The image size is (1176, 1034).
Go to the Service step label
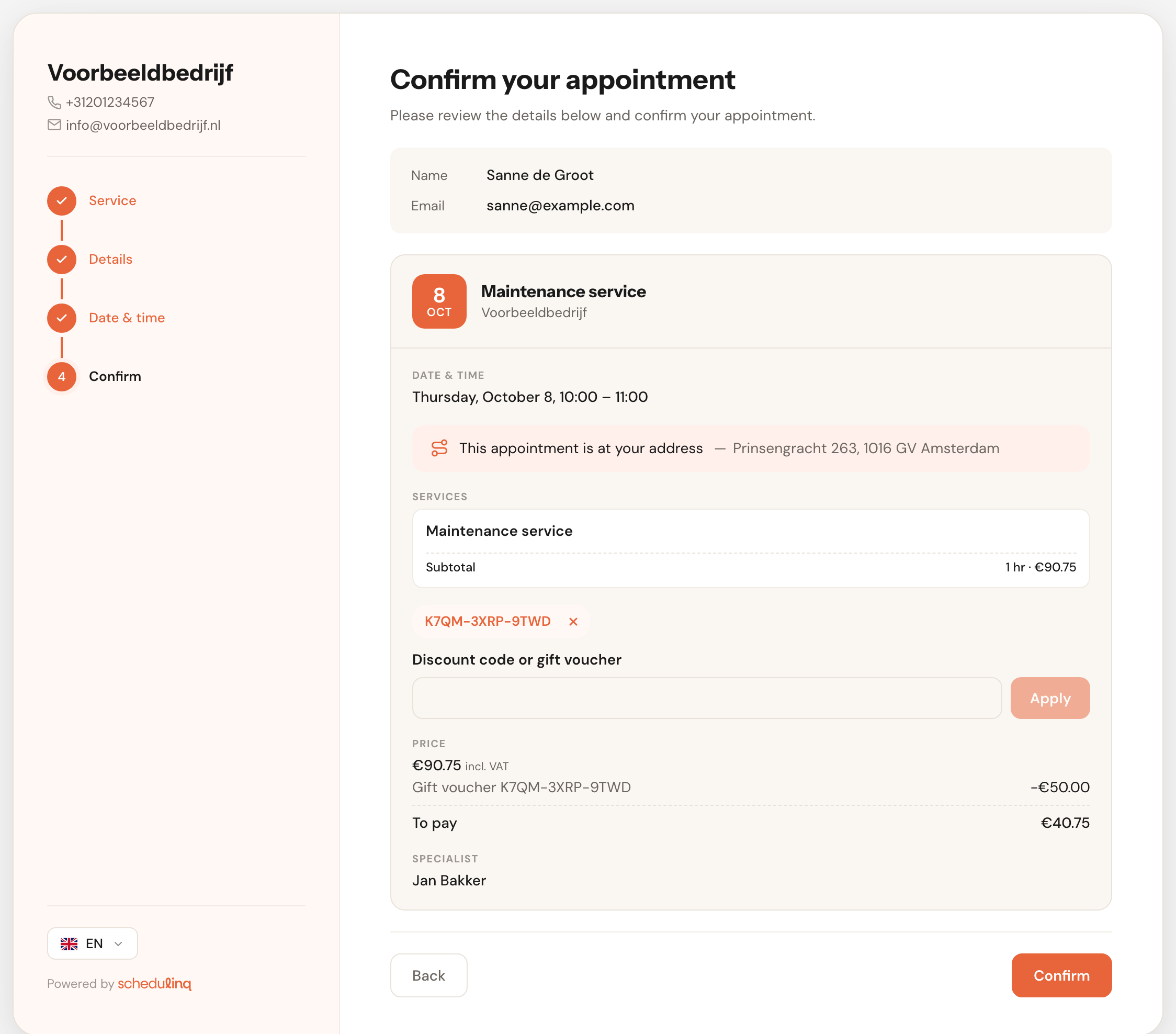[112, 201]
